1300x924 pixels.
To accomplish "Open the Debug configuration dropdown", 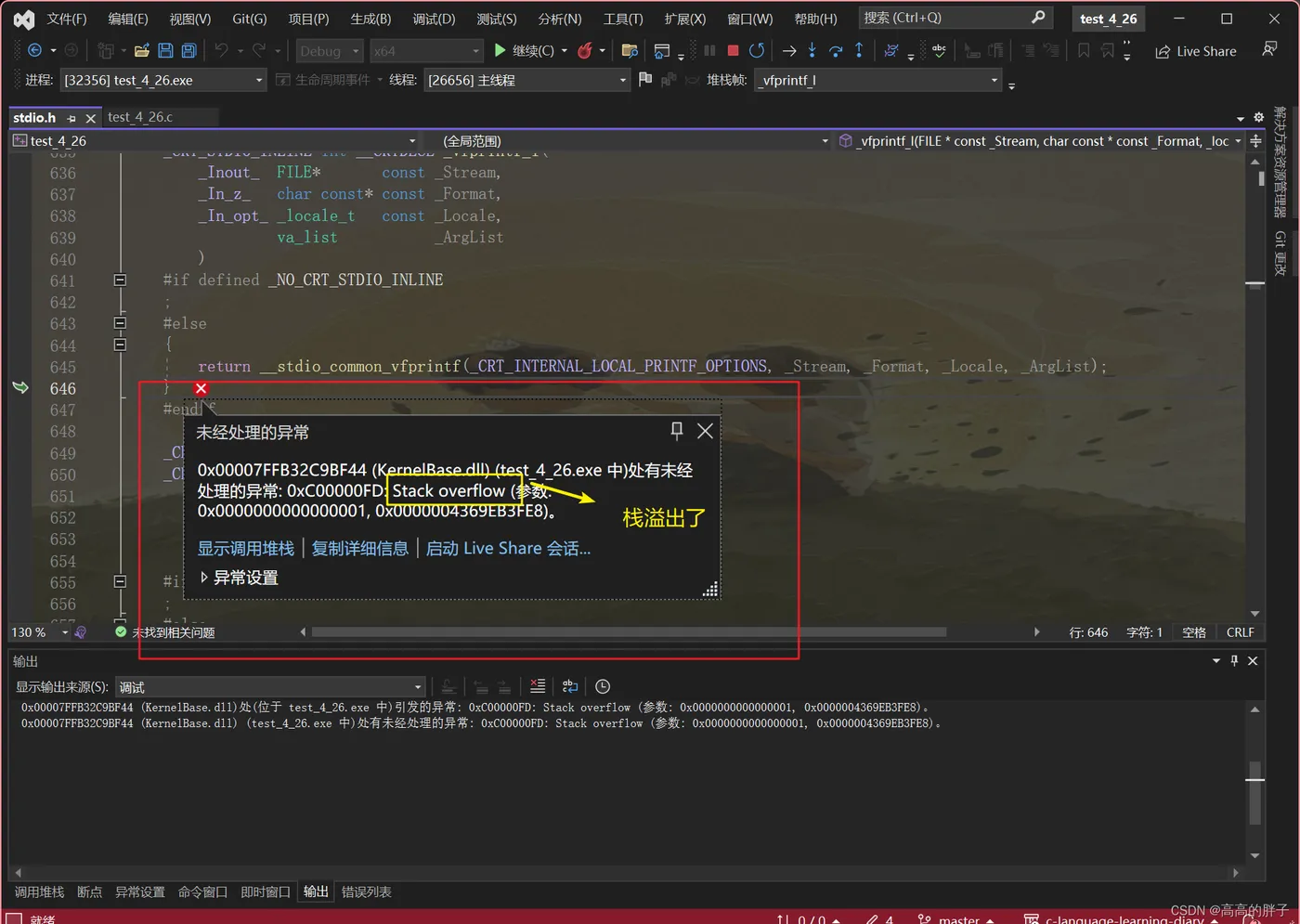I will (x=330, y=51).
